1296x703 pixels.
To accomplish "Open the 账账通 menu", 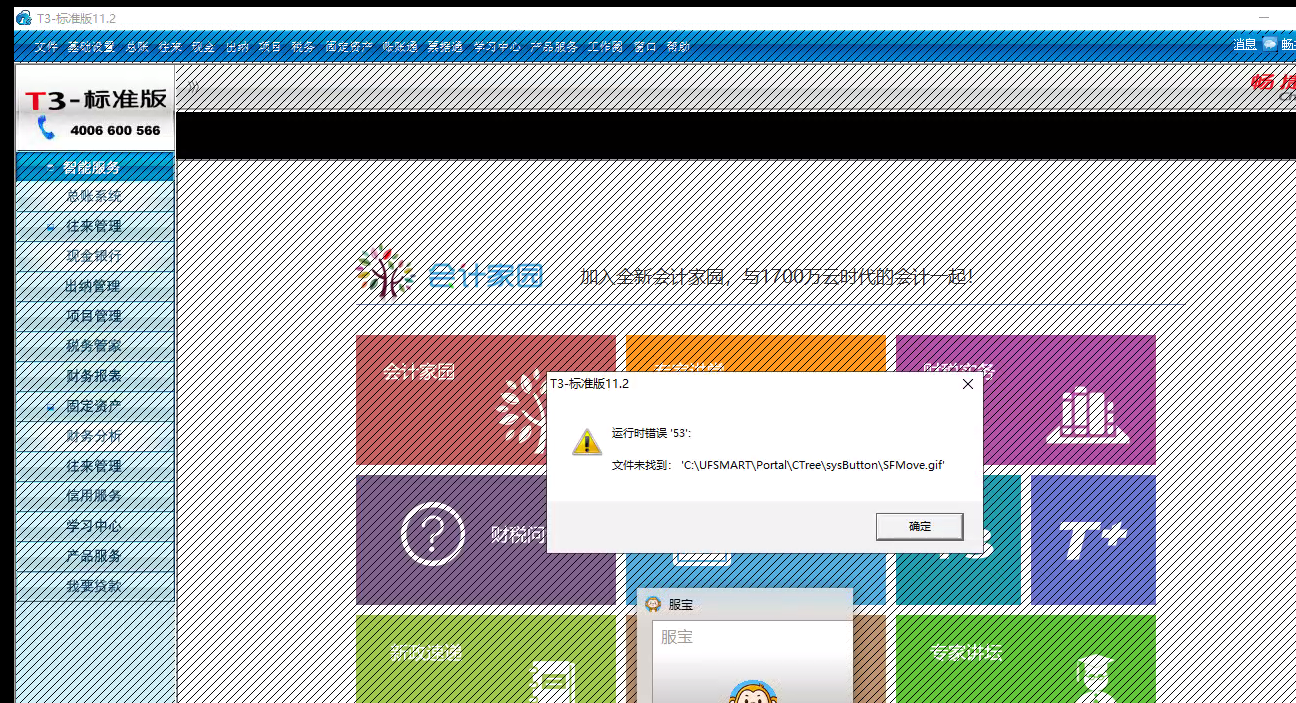I will click(x=399, y=47).
